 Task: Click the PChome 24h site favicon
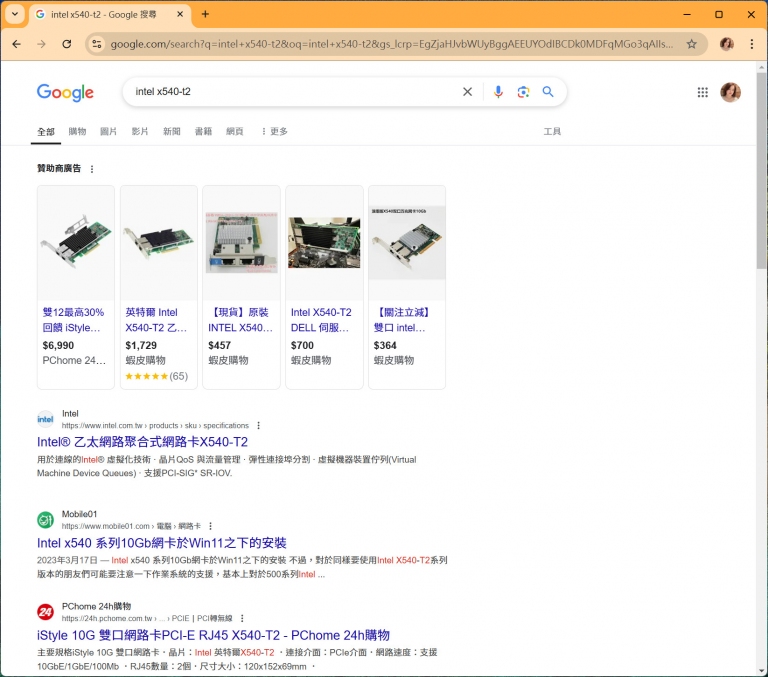point(46,612)
